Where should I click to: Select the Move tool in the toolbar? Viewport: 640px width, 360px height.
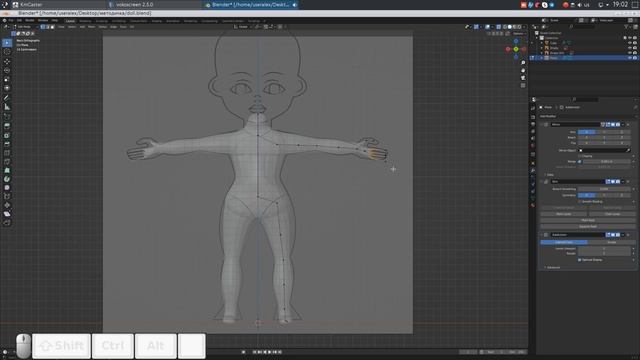click(7, 61)
